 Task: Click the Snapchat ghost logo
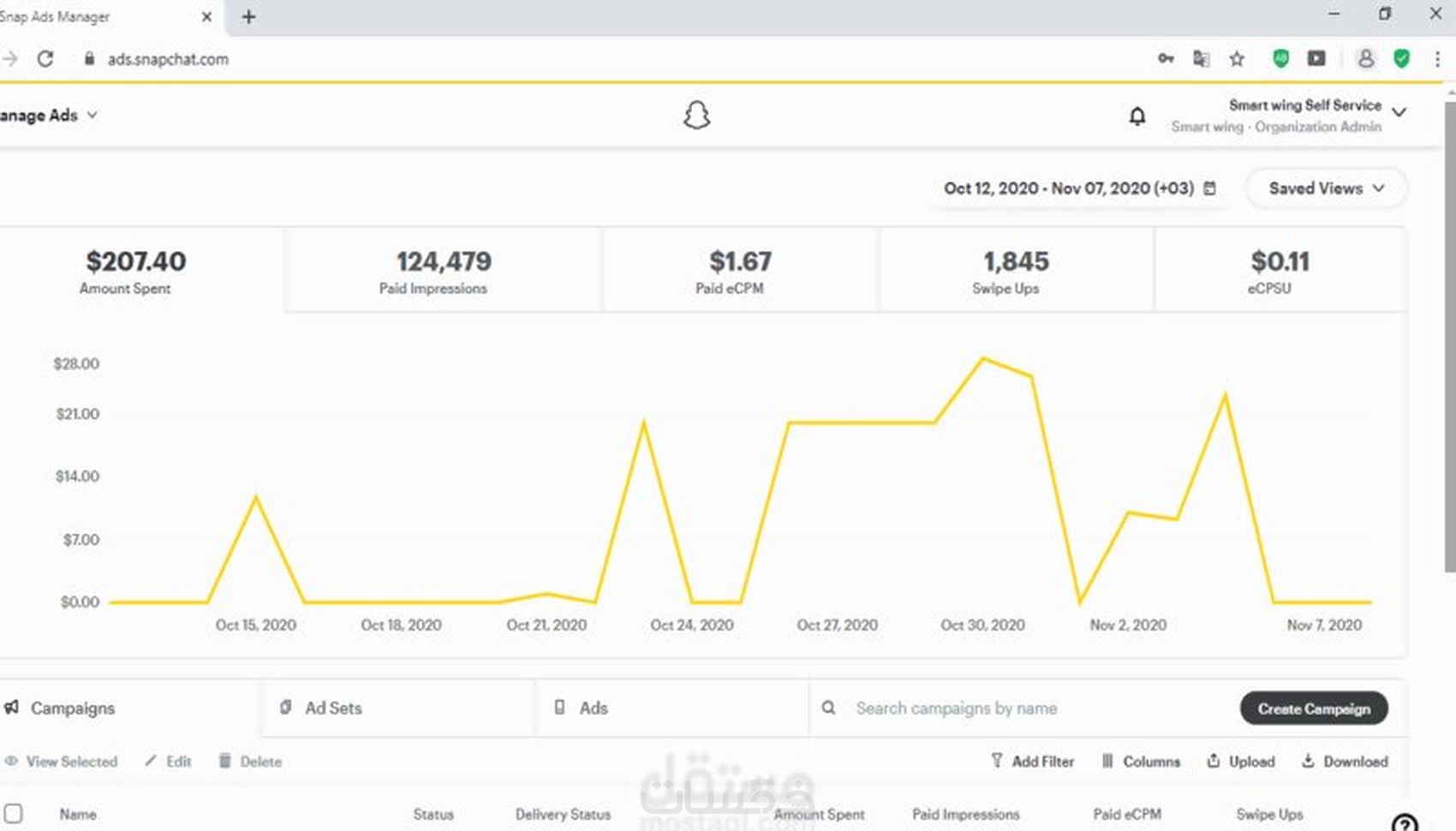click(x=696, y=116)
